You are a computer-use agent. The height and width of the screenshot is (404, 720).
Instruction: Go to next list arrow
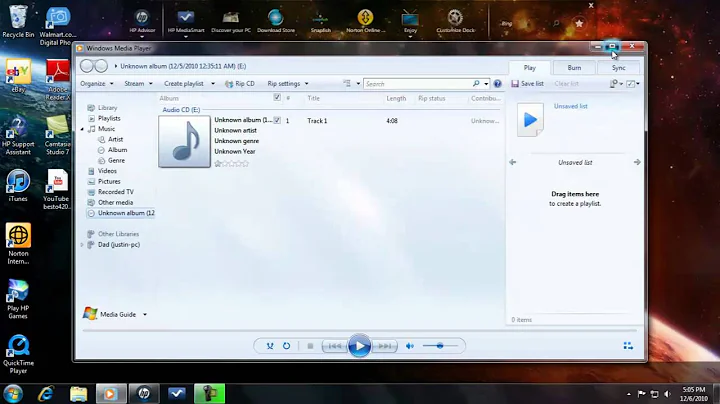point(637,162)
